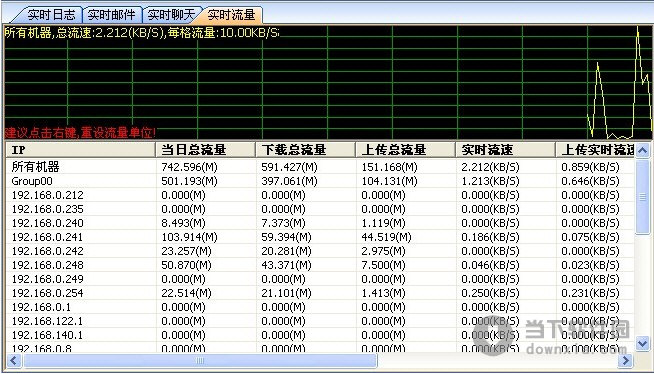The image size is (654, 374).
Task: Click the 0.231(KB/S) upload speed cell
Action: 590,293
